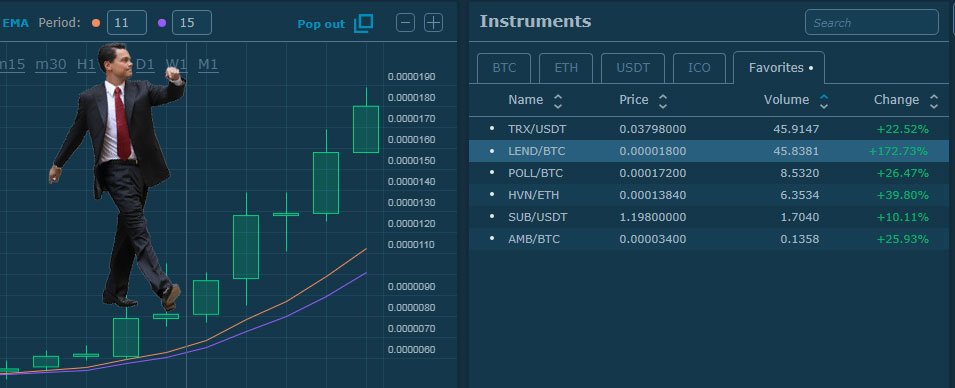Switch to the ETH tab
The image size is (955, 388).
tap(566, 68)
